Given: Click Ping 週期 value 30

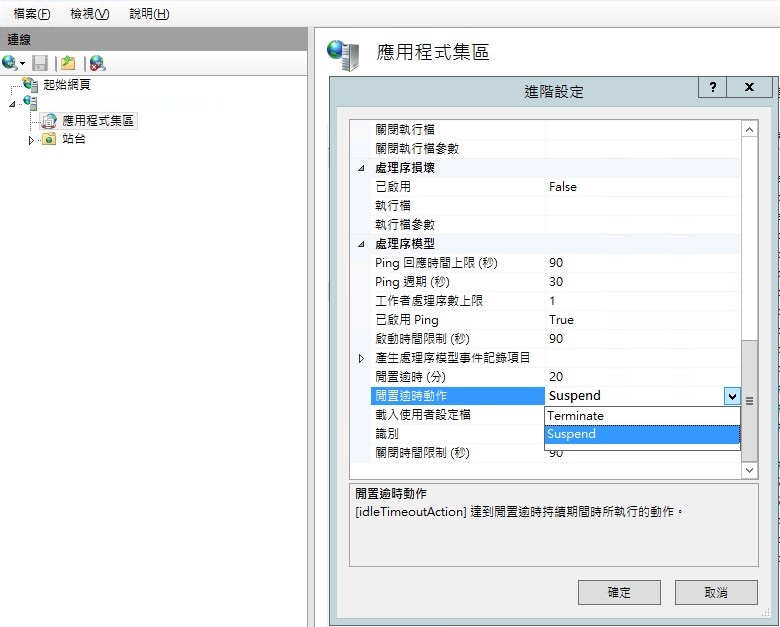Looking at the screenshot, I should click(643, 282).
